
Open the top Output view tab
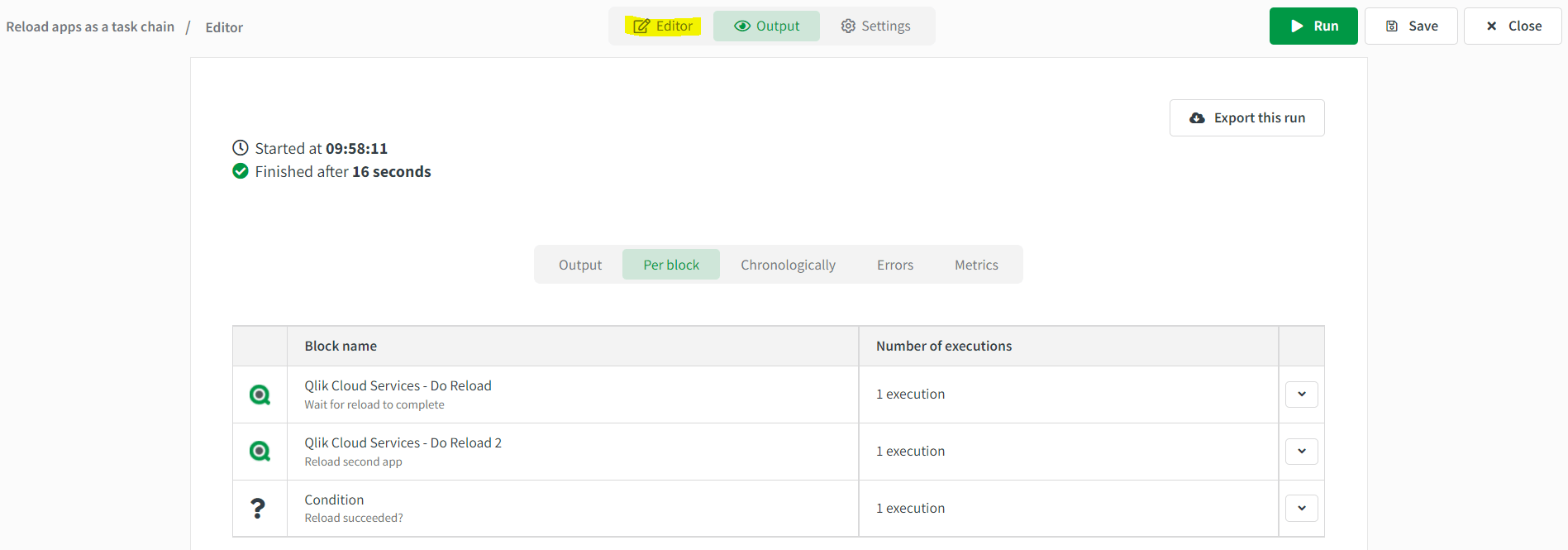(766, 26)
